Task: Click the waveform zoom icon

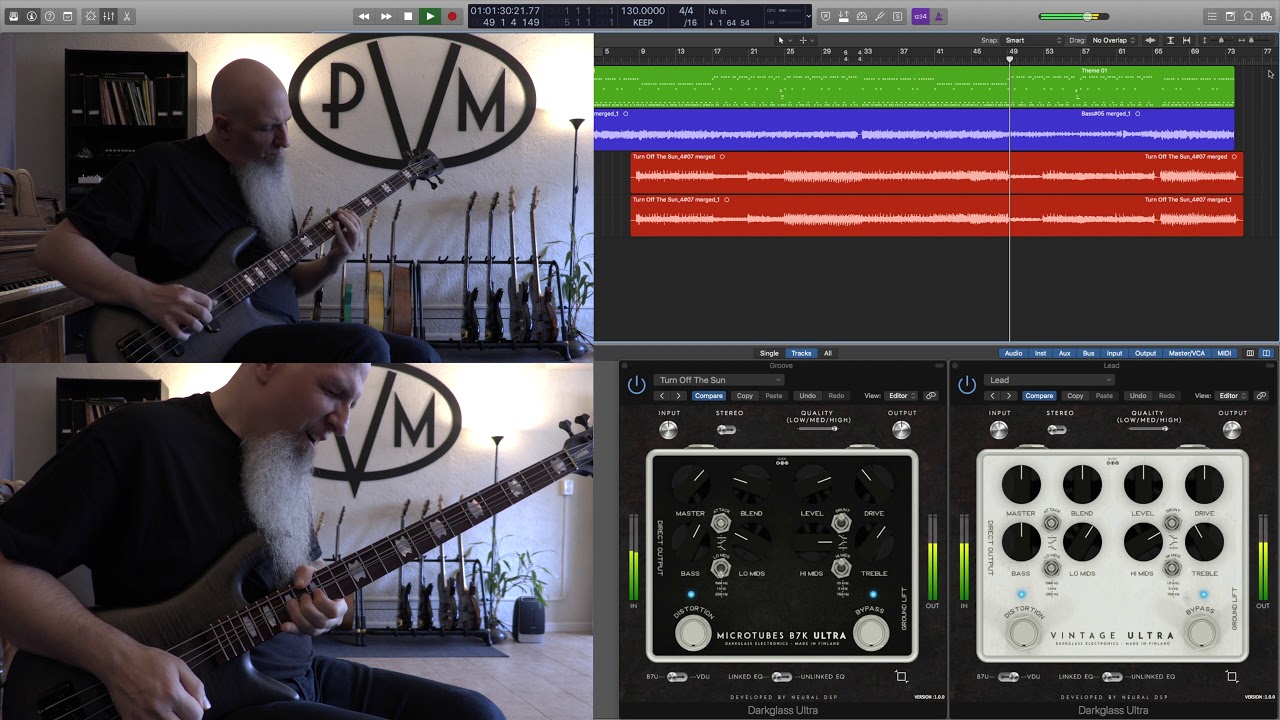Action: coord(1150,40)
